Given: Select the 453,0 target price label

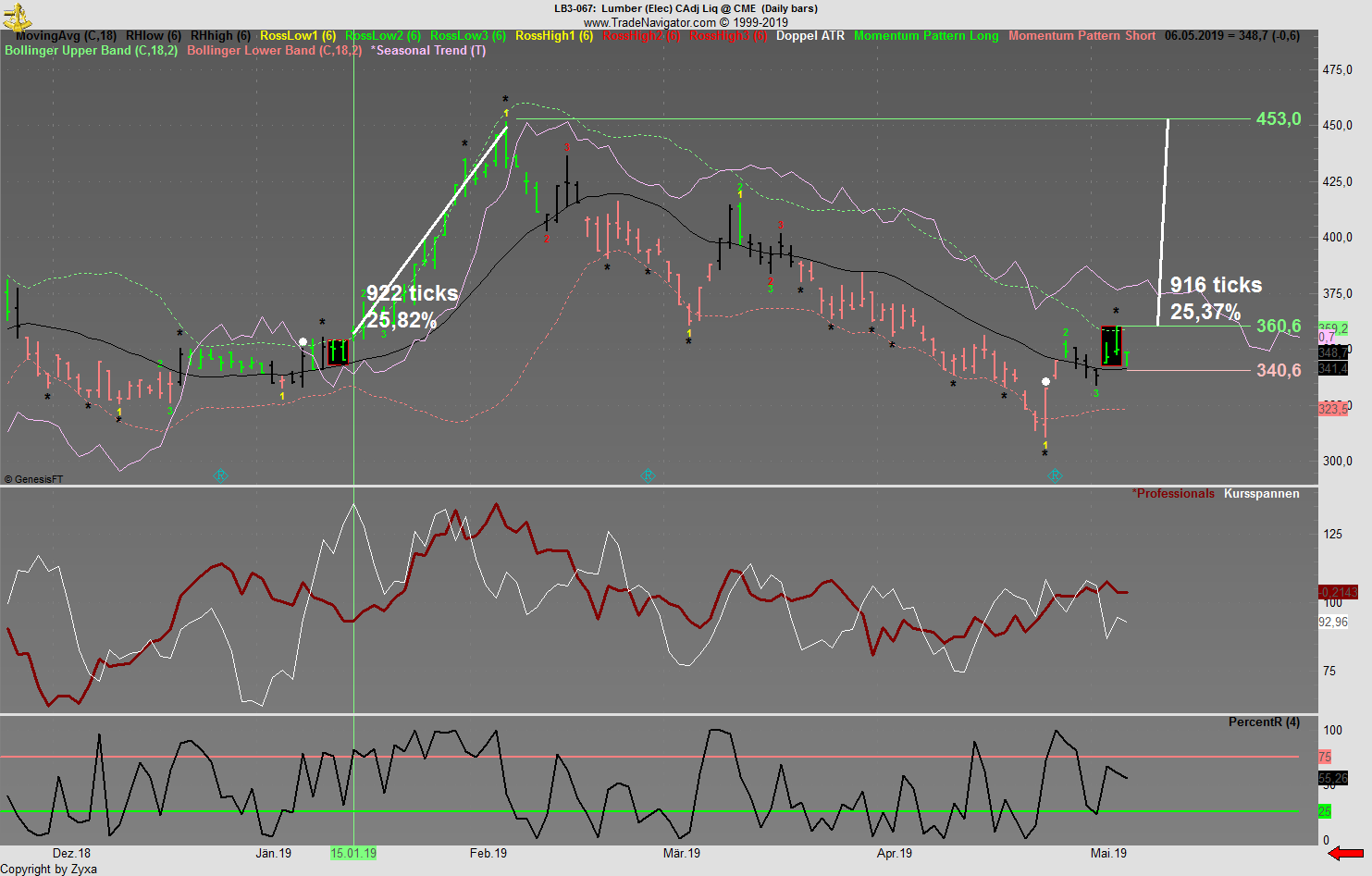Looking at the screenshot, I should [1279, 119].
